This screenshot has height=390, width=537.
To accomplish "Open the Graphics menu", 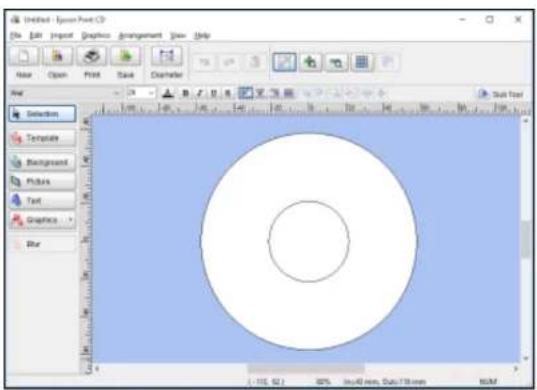I will 96,35.
